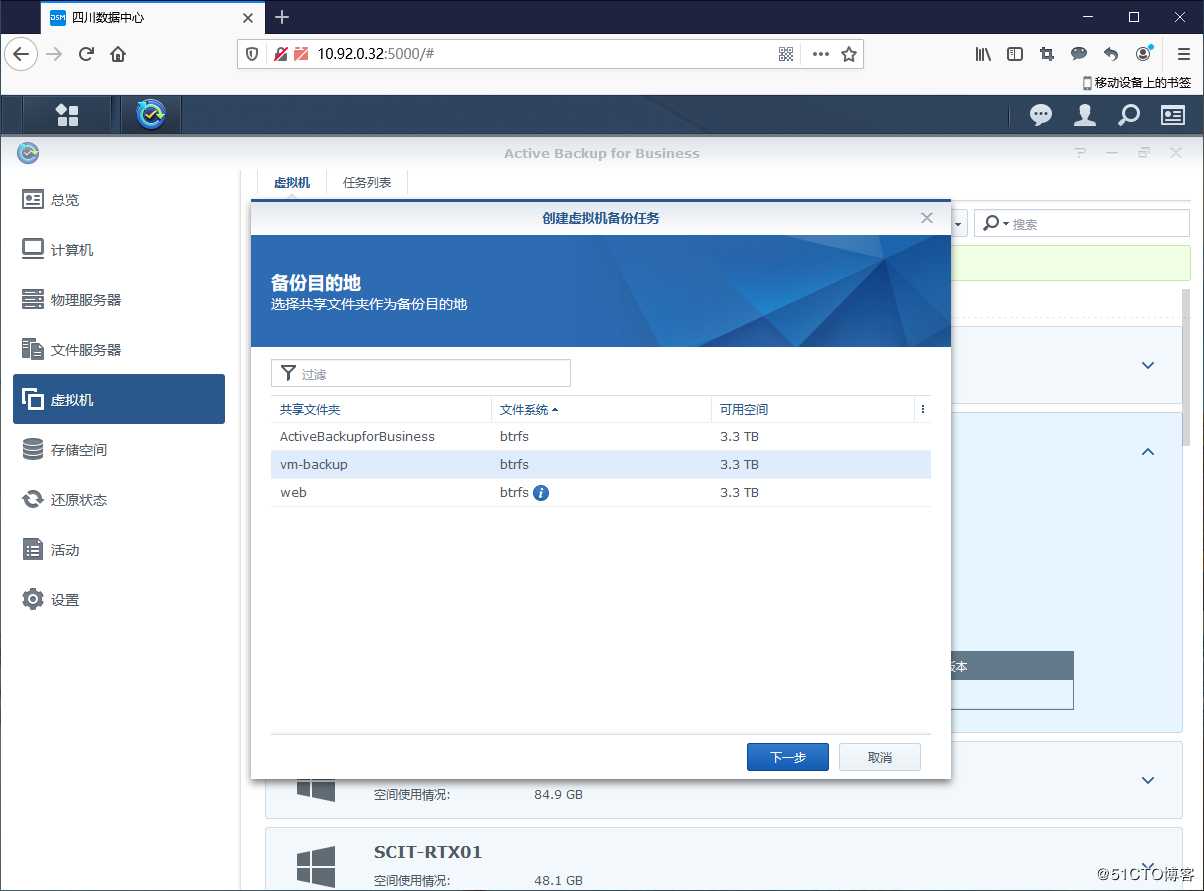This screenshot has width=1204, height=891.
Task: Expand the card showing 84.9 GB usage
Action: [x=1148, y=780]
